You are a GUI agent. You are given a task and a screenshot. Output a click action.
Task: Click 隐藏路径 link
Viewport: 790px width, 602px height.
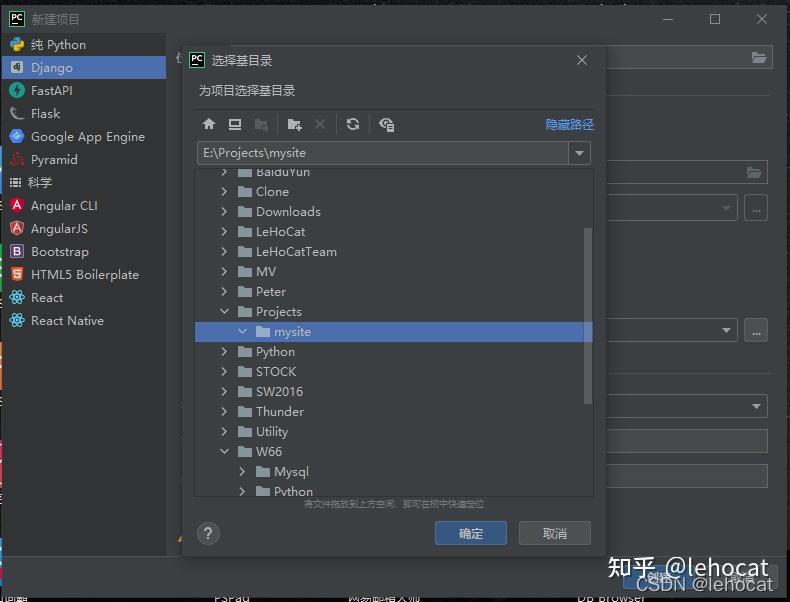pos(569,124)
